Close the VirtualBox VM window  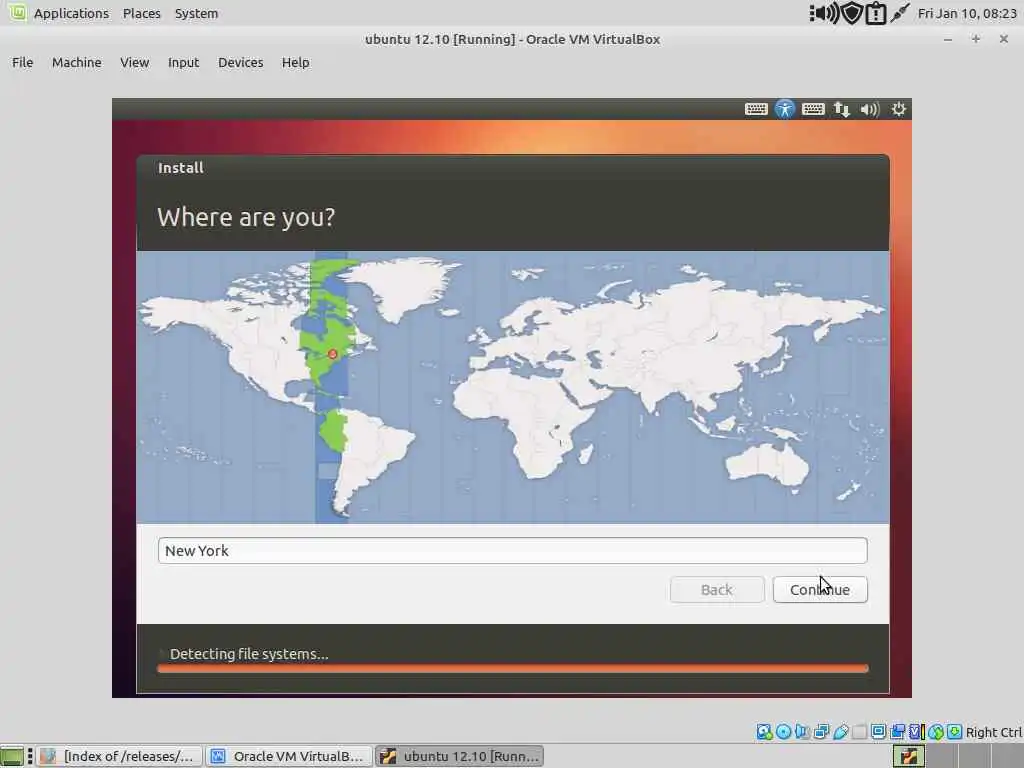(1004, 39)
